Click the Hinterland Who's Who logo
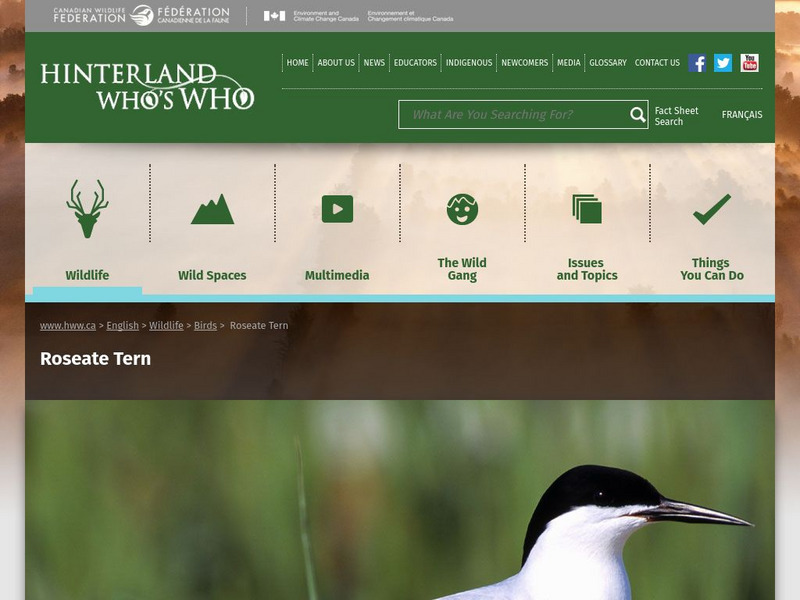Image resolution: width=800 pixels, height=600 pixels. pos(147,86)
